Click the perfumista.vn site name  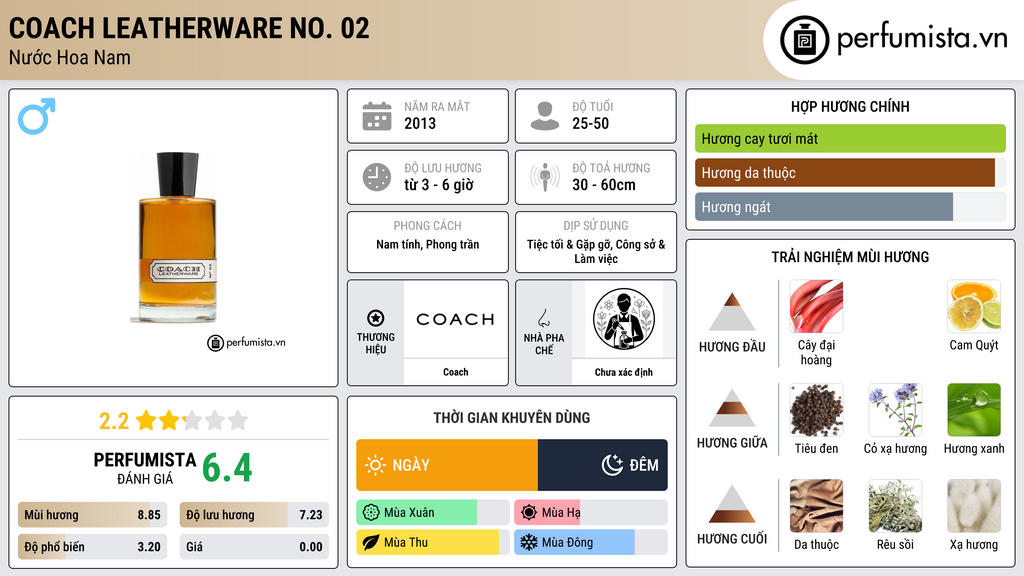pos(922,39)
